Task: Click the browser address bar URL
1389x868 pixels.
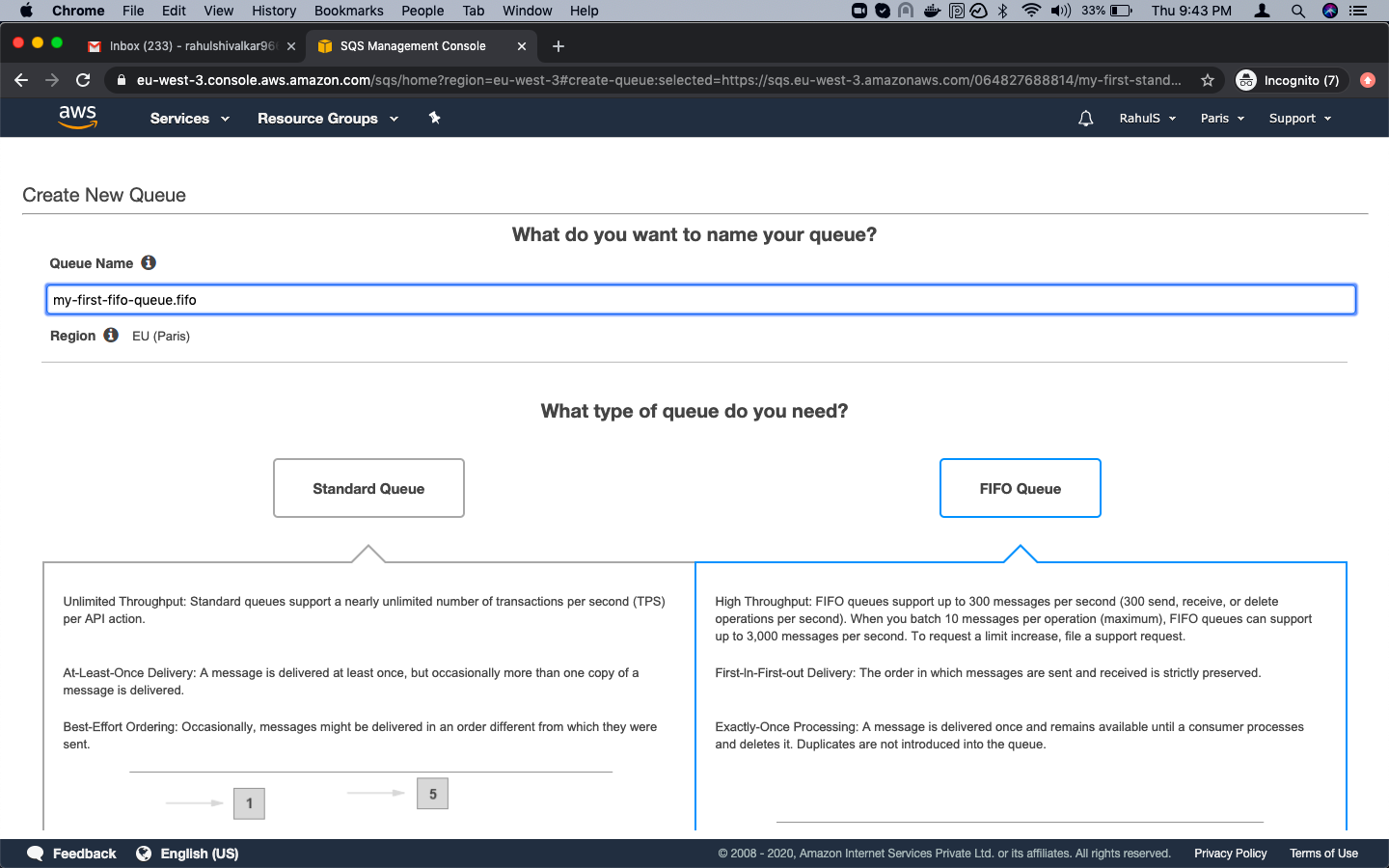Action: (x=659, y=80)
